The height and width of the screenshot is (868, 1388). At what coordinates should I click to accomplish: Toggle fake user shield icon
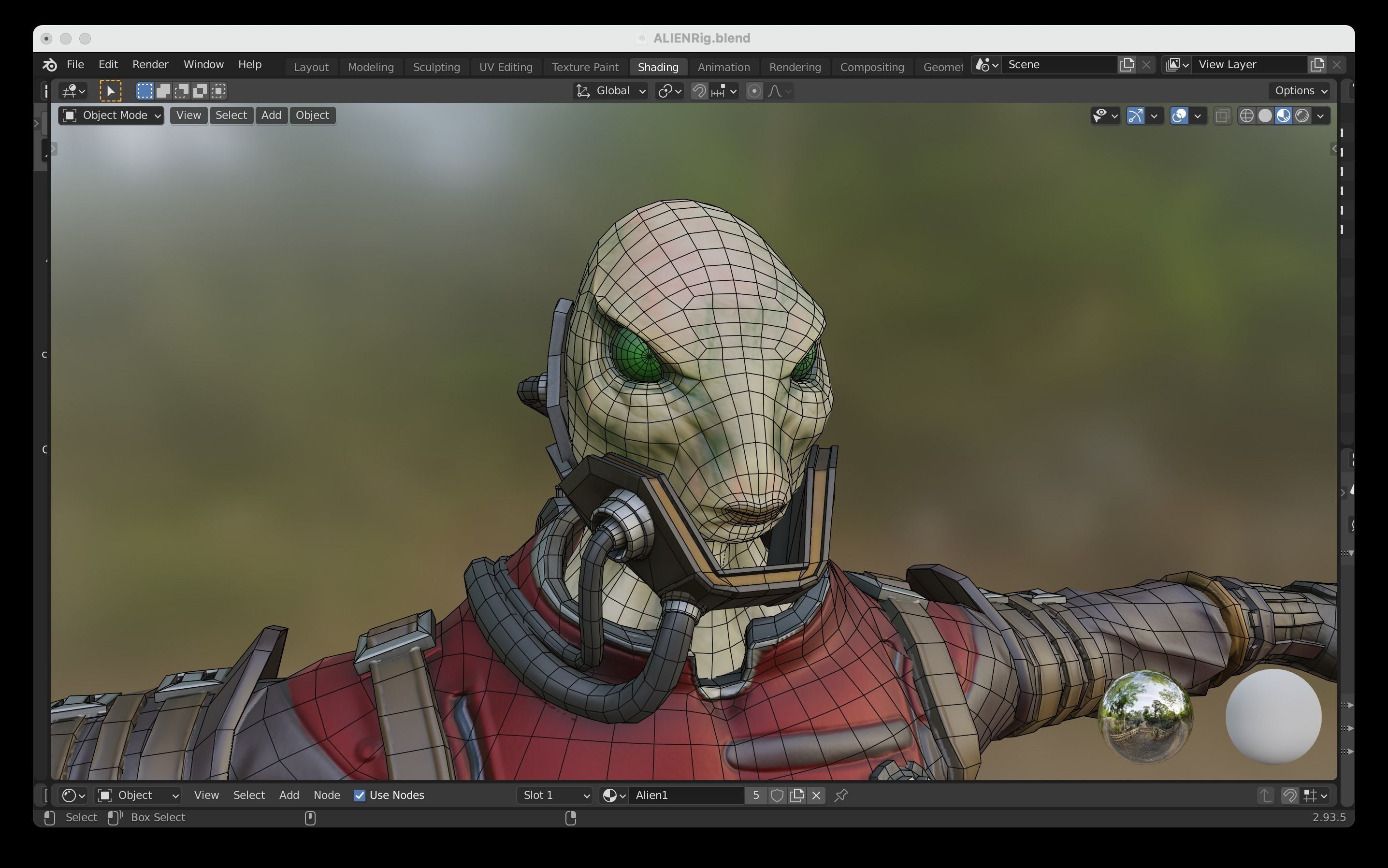[x=777, y=796]
